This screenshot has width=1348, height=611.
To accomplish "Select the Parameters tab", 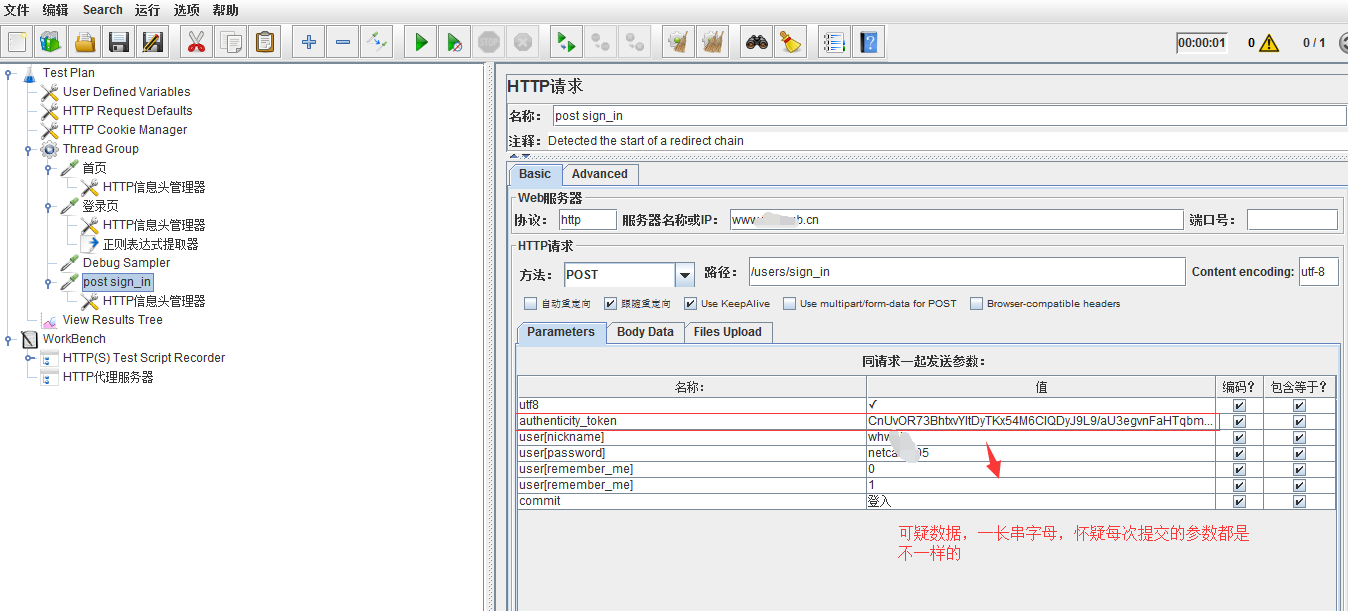I will coord(561,332).
